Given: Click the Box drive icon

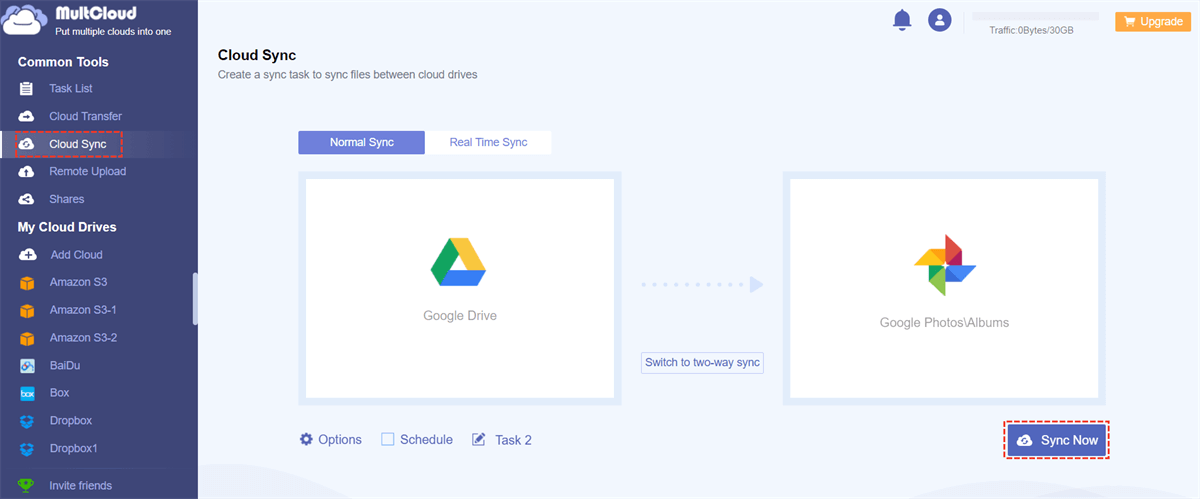Looking at the screenshot, I should [27, 393].
